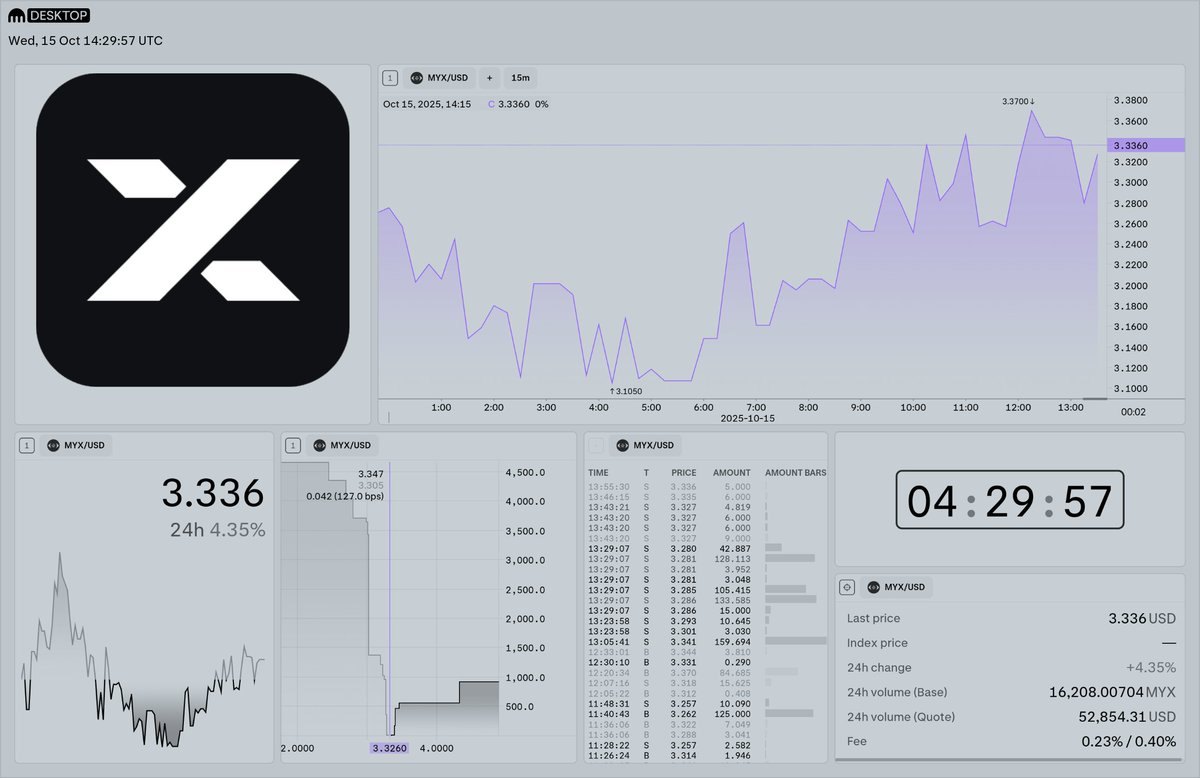Click the TIME column header
This screenshot has width=1200, height=778.
tap(598, 472)
